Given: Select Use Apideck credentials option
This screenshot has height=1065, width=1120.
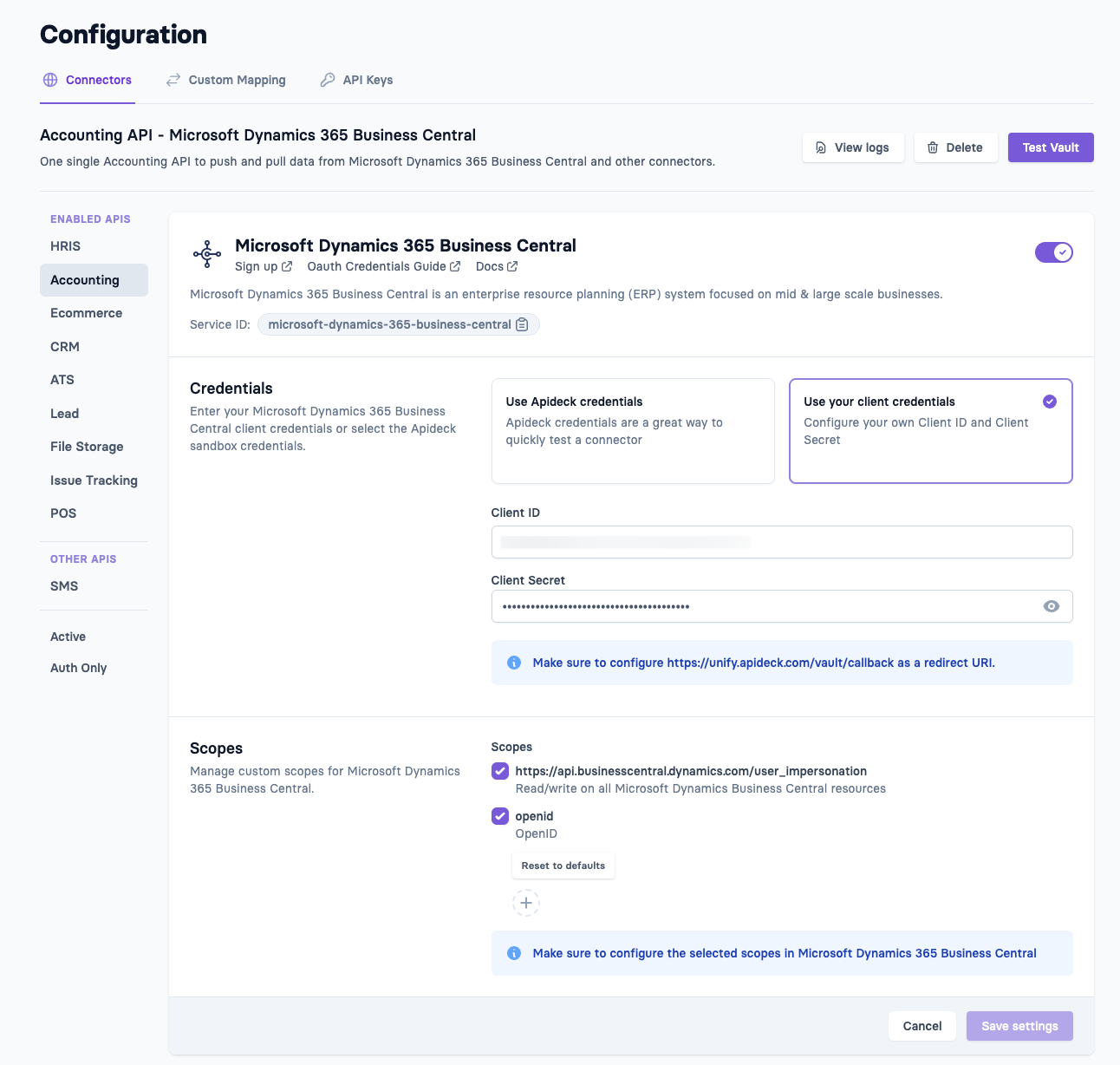Looking at the screenshot, I should tap(632, 430).
